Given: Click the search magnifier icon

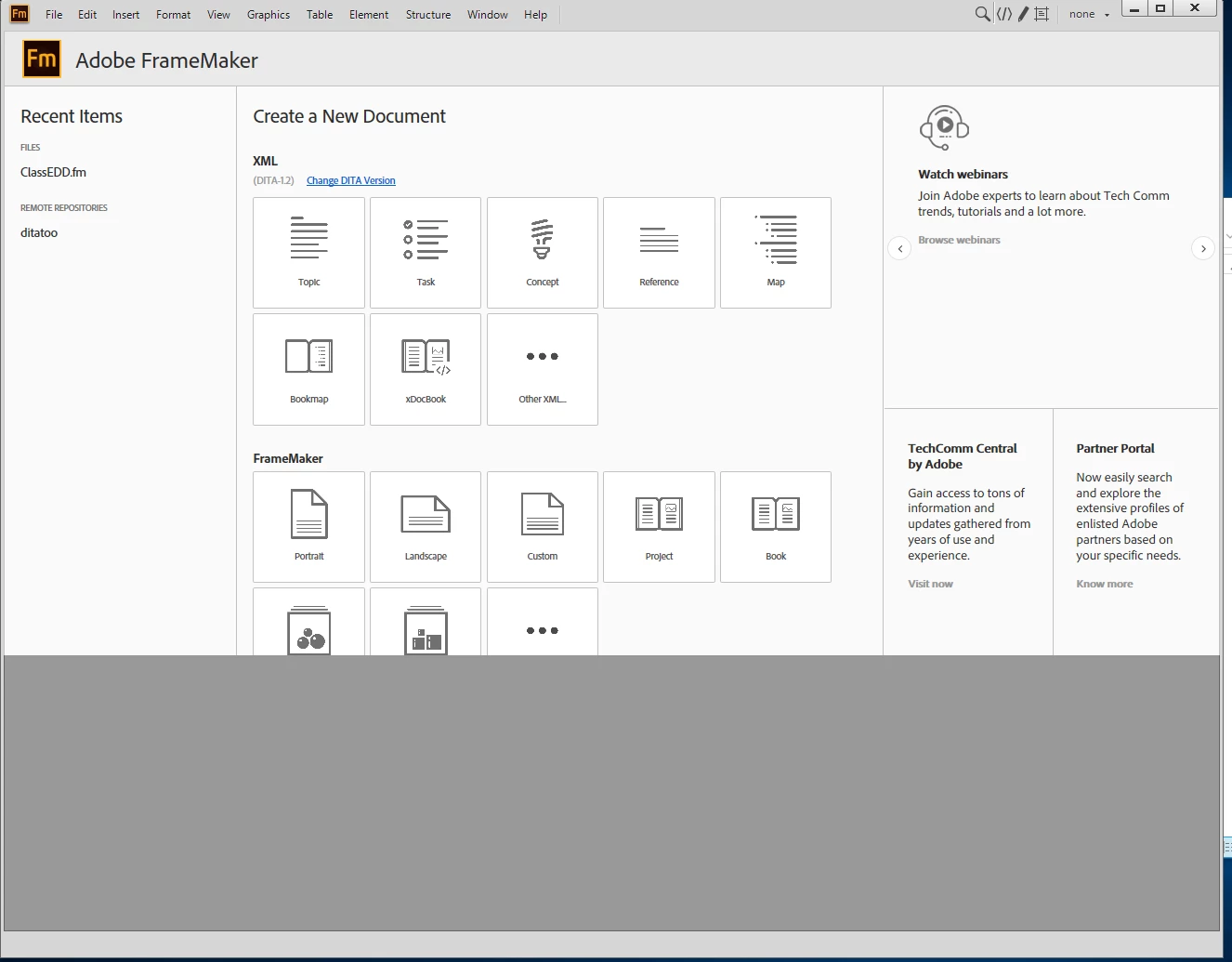Looking at the screenshot, I should pos(982,14).
